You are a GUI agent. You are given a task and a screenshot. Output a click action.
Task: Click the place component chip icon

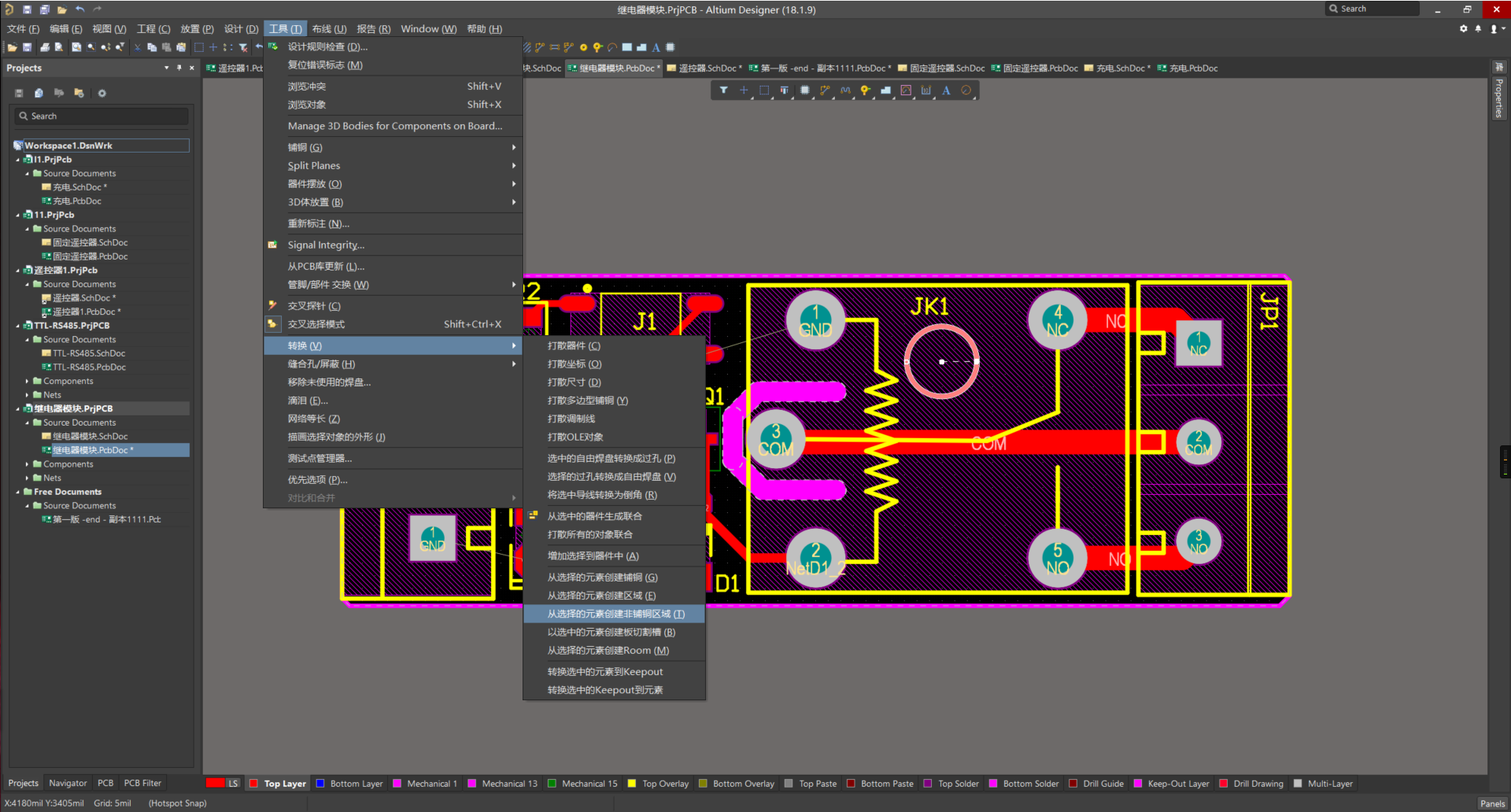(804, 90)
